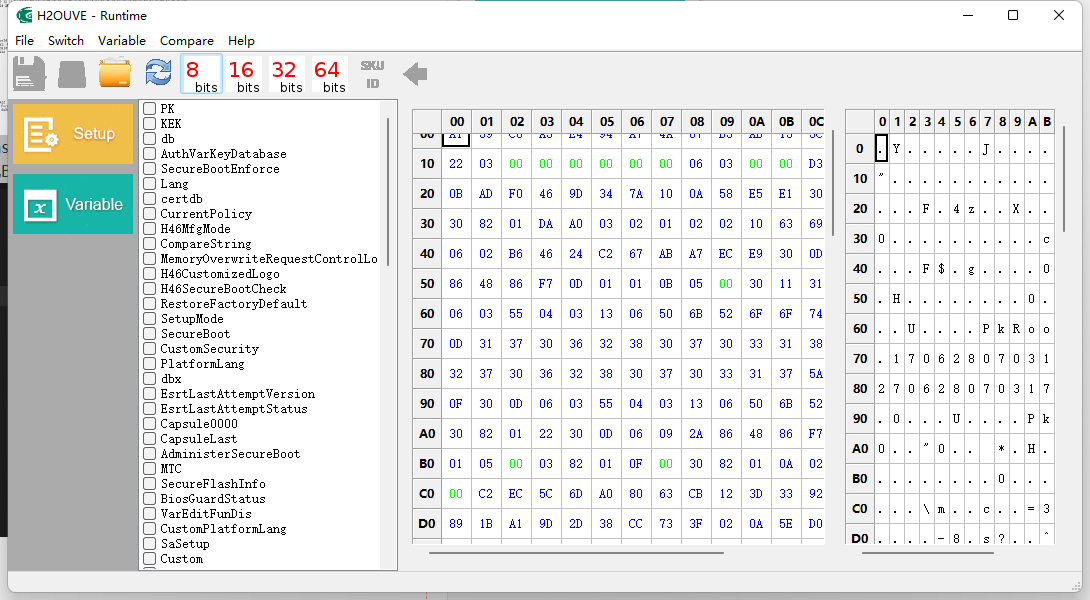Select ASCII character Y in row 0

897,149
